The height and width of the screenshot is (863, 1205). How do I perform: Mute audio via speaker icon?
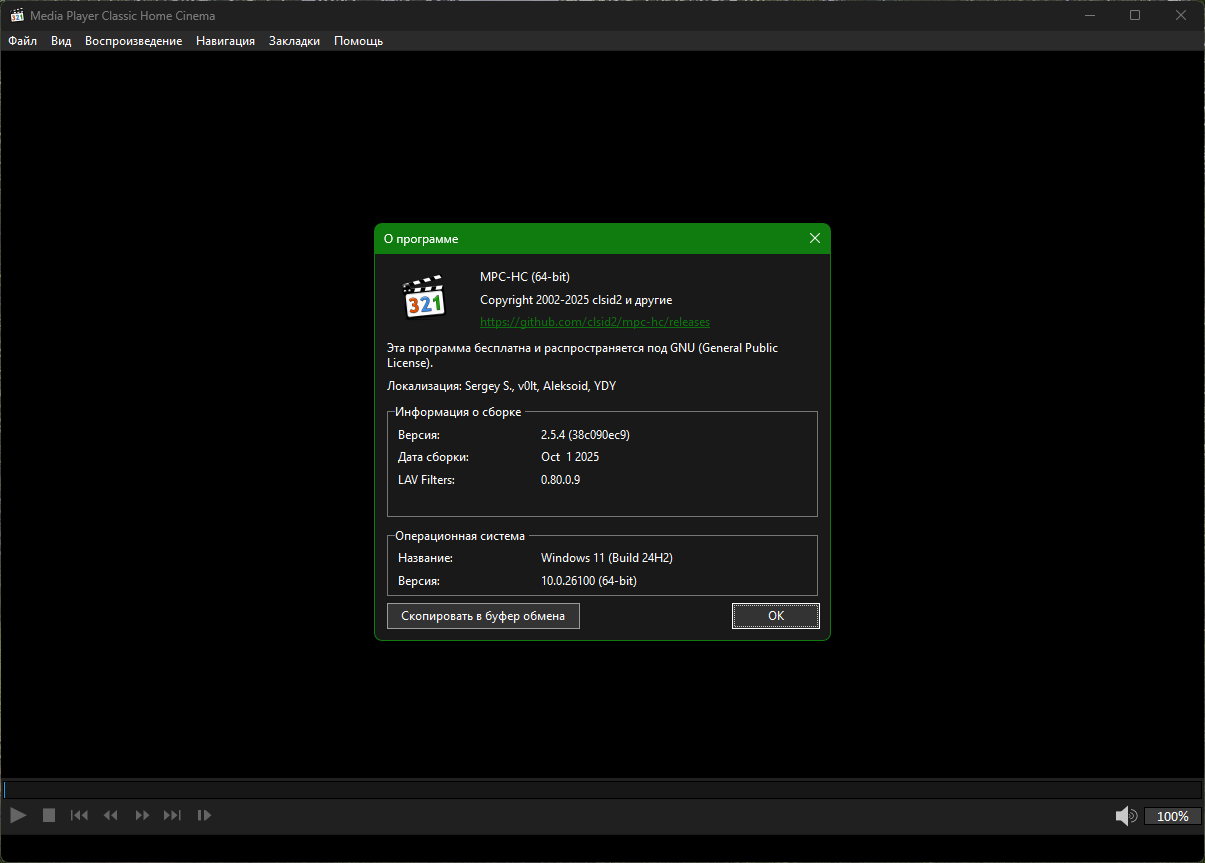pos(1126,816)
